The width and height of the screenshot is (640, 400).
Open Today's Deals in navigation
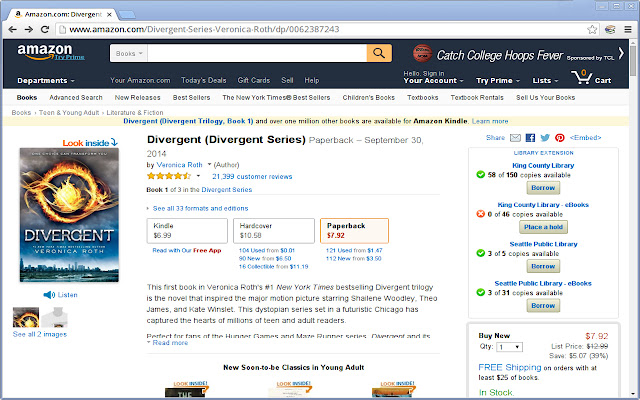point(204,80)
